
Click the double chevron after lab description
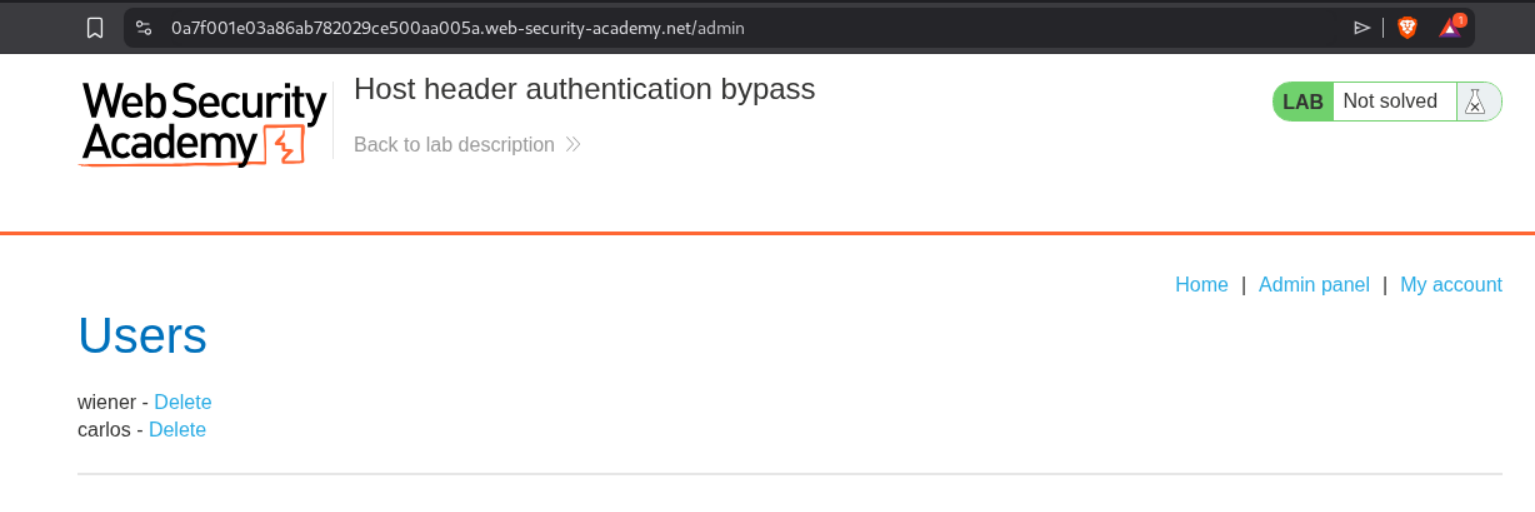[573, 145]
